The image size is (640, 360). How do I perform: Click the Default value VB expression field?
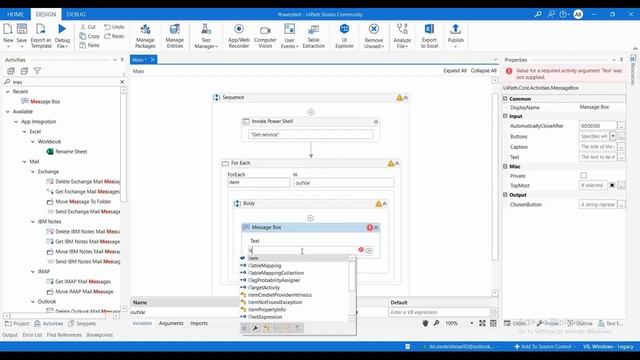(440, 312)
